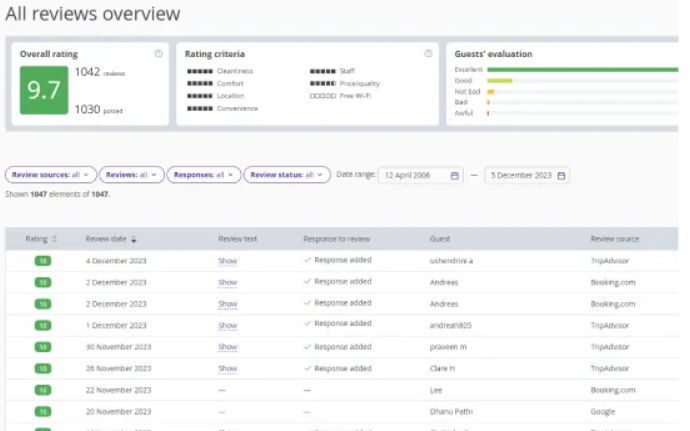Show the review text from 4 December 2023
Screen dimensions: 690x431
coord(228,261)
